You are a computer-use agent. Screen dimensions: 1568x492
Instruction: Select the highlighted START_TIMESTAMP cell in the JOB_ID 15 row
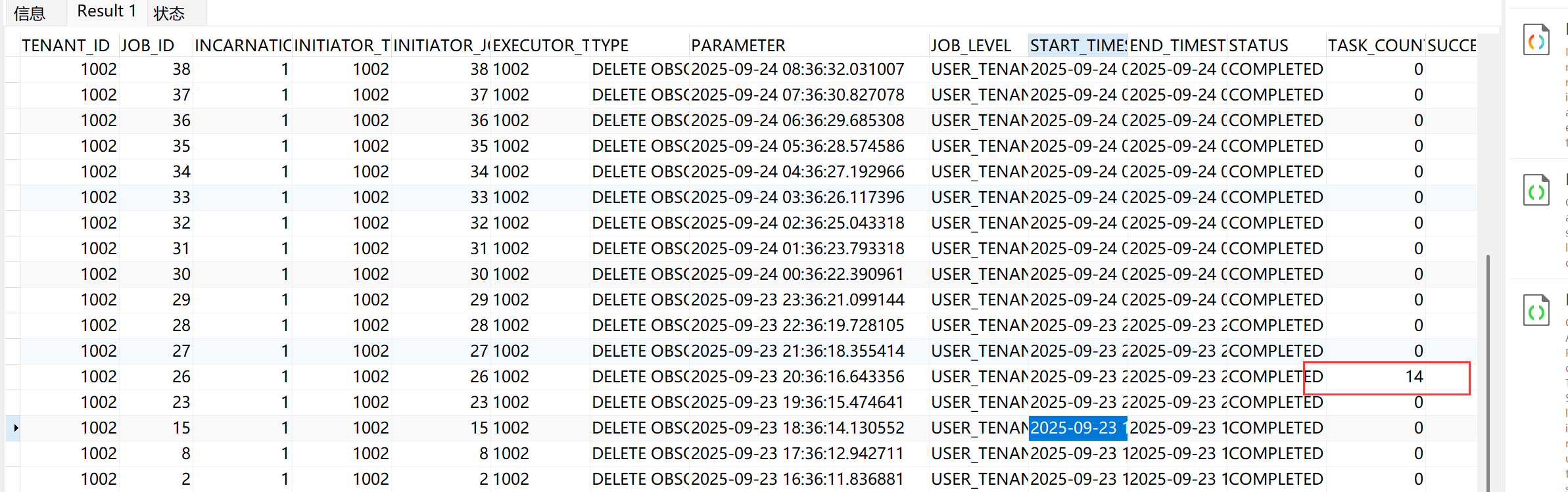1078,428
